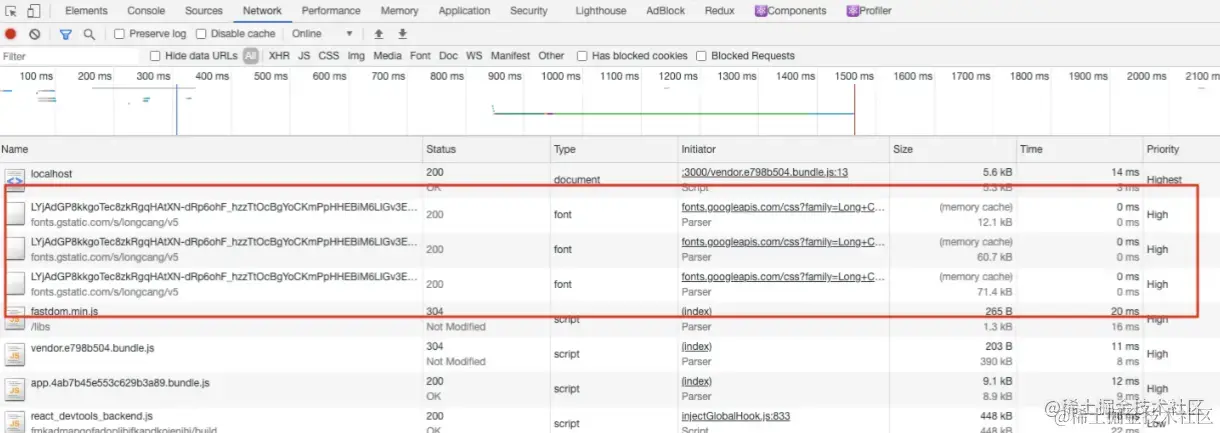
Task: Sort by the Type column header
Action: tap(614, 149)
